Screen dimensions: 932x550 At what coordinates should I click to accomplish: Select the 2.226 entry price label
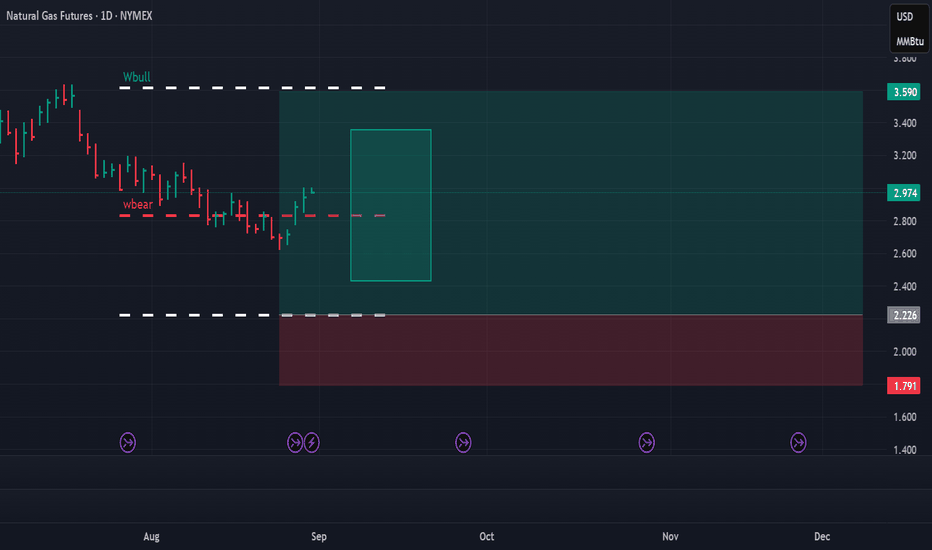tap(903, 315)
